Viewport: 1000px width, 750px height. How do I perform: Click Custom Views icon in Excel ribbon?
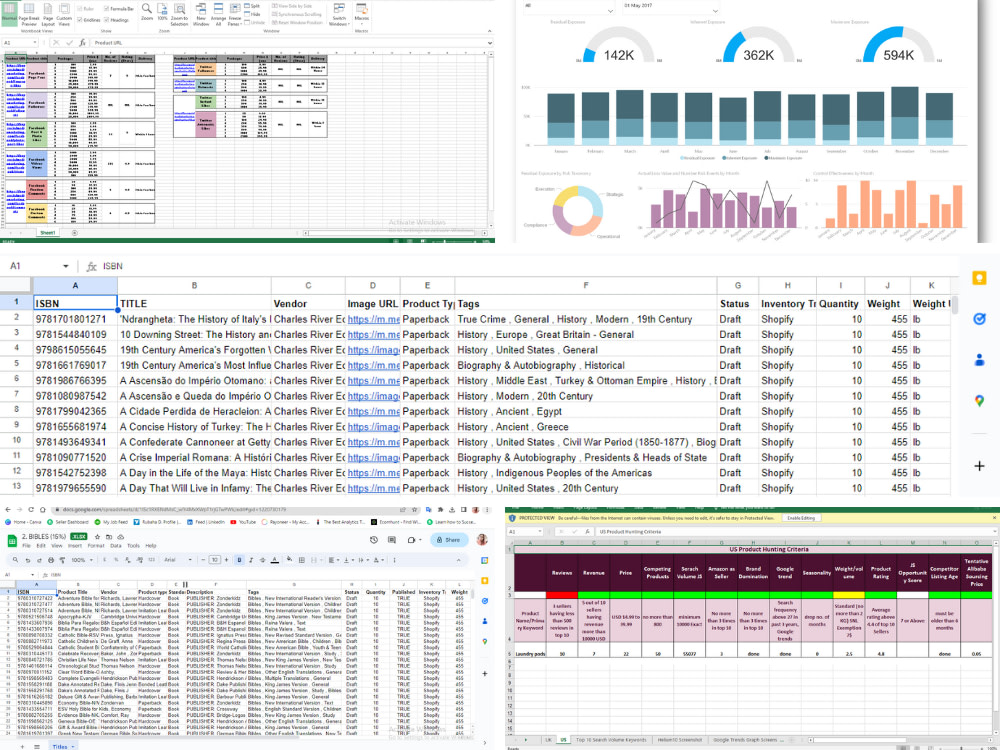(x=64, y=14)
